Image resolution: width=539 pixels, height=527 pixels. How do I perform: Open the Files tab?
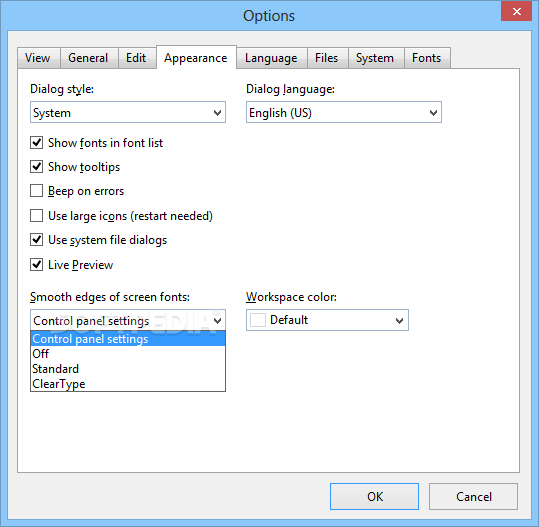(x=327, y=58)
